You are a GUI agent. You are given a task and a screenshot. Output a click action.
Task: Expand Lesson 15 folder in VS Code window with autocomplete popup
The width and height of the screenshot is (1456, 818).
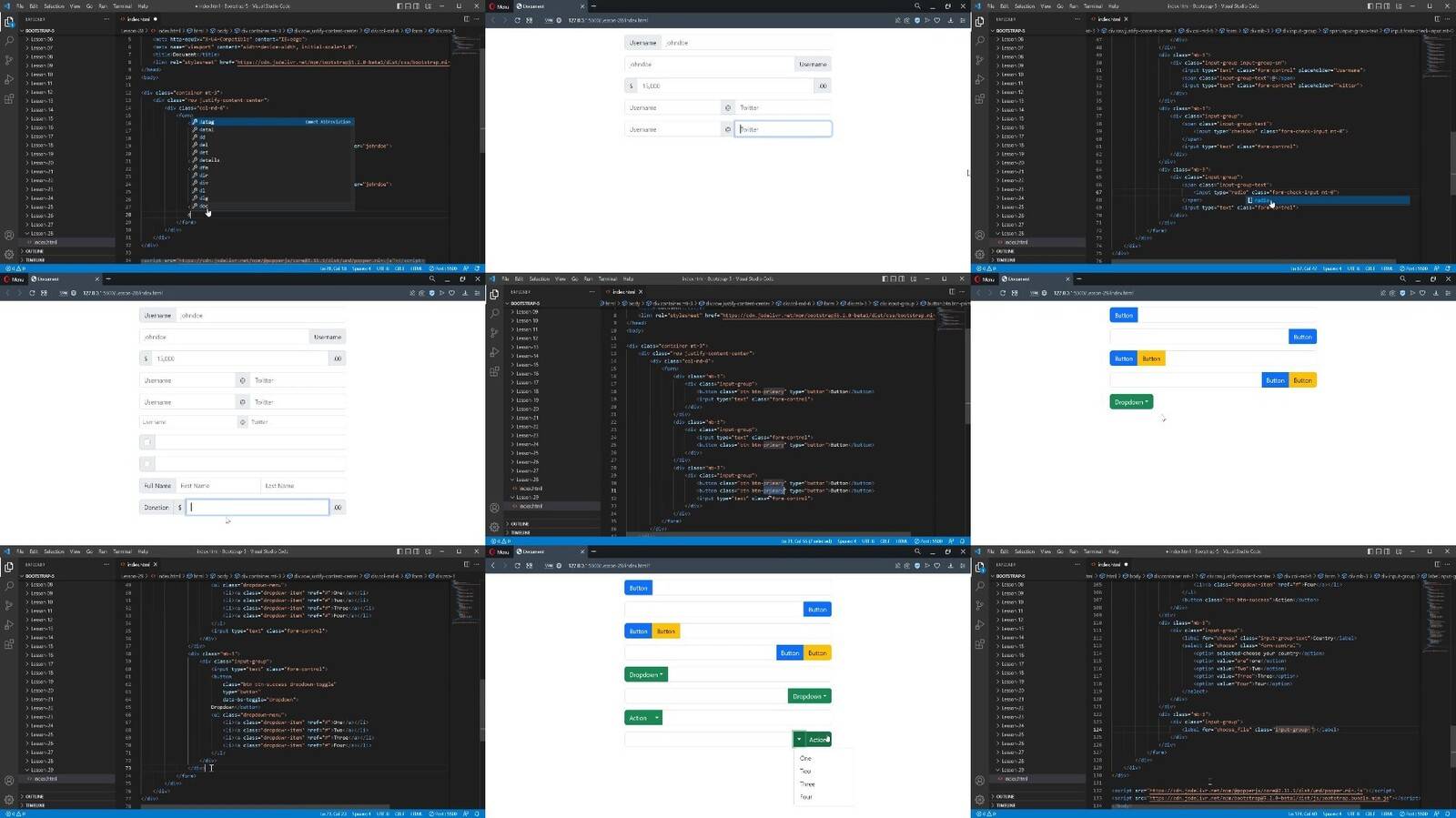41,118
